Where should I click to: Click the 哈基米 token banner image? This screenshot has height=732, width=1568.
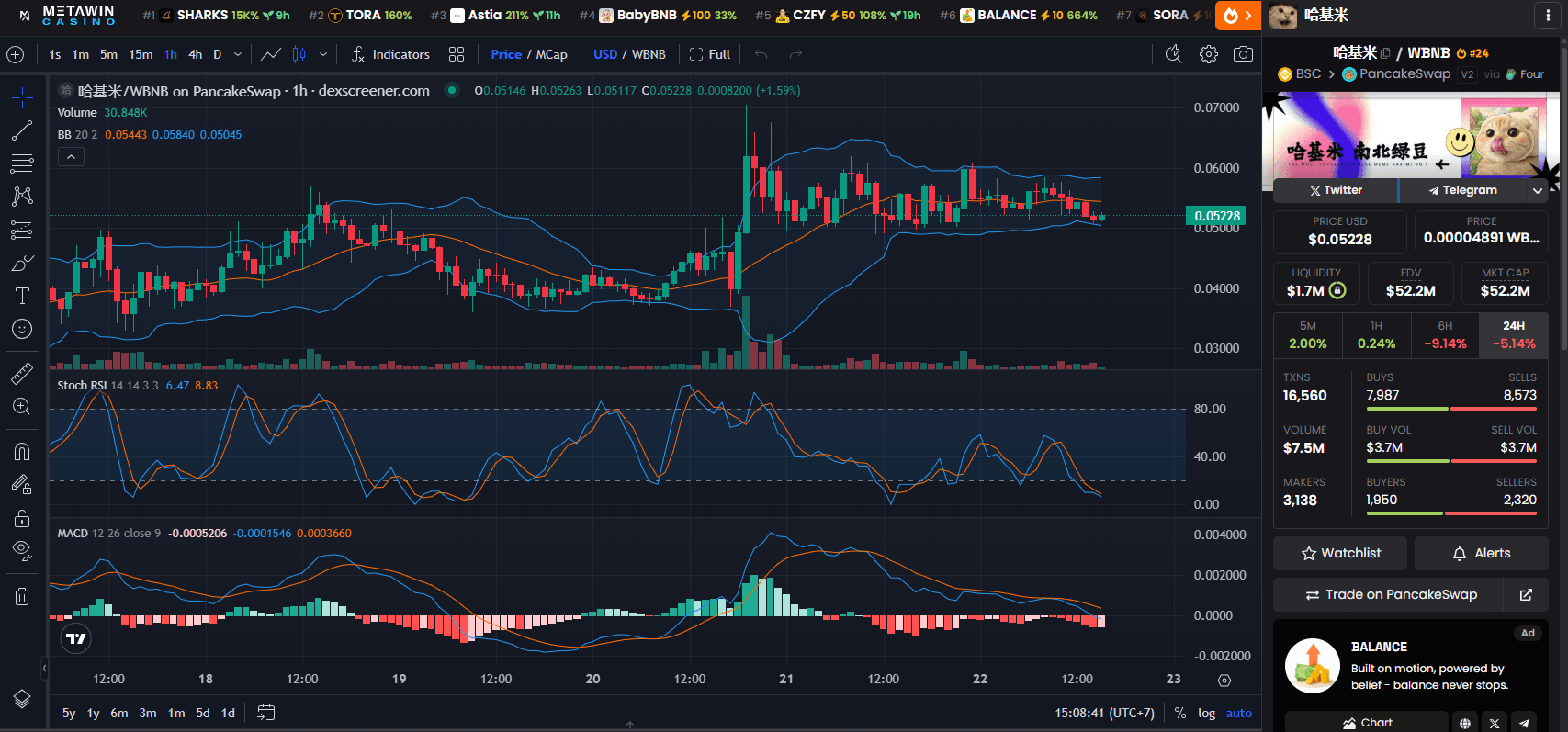tap(1411, 136)
